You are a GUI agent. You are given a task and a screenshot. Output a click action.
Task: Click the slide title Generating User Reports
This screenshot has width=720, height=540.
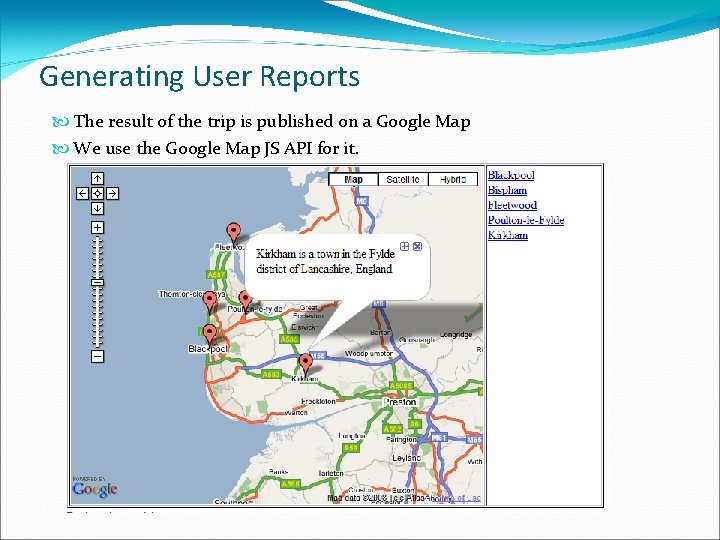pos(199,77)
